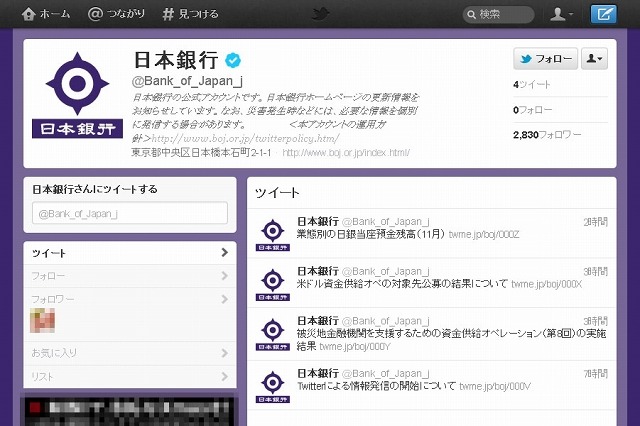
Task: Click the ツイート heading of the timeline
Action: pyautogui.click(x=277, y=193)
